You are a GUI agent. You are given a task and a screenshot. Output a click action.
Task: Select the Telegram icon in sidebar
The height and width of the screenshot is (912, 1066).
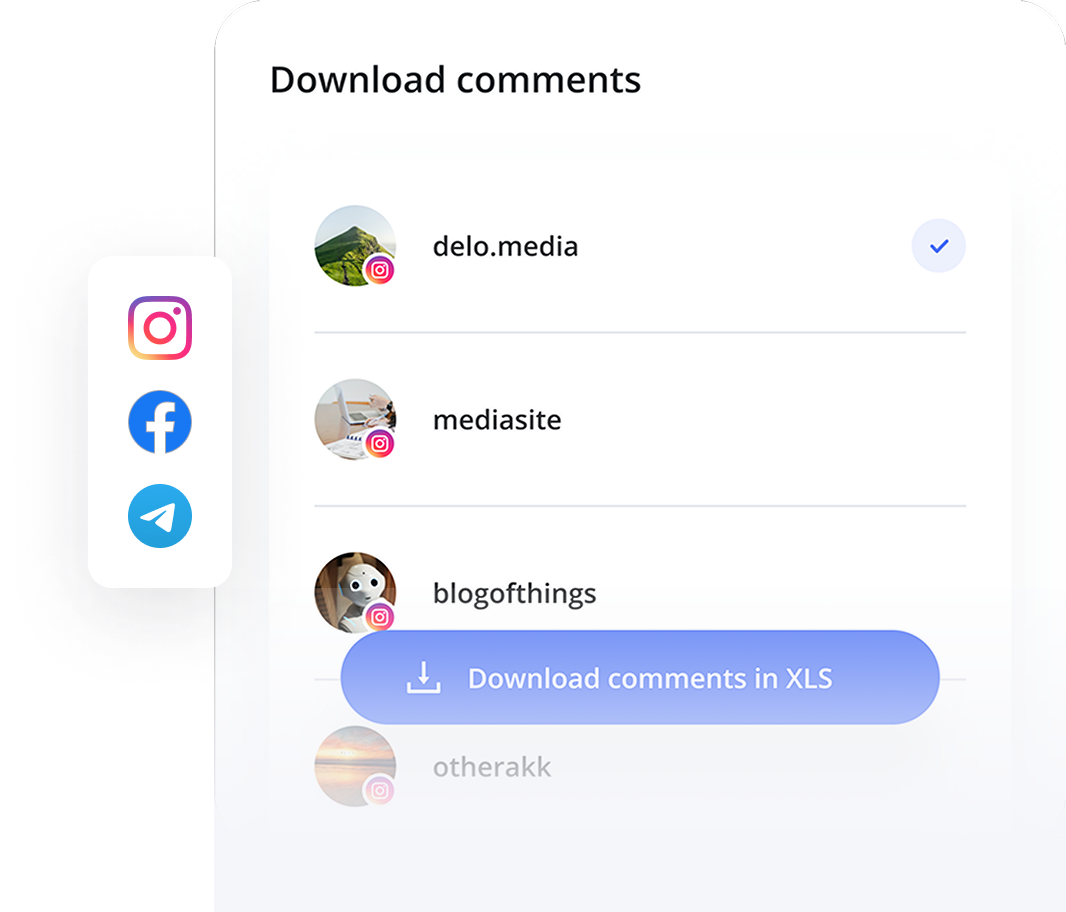point(160,516)
